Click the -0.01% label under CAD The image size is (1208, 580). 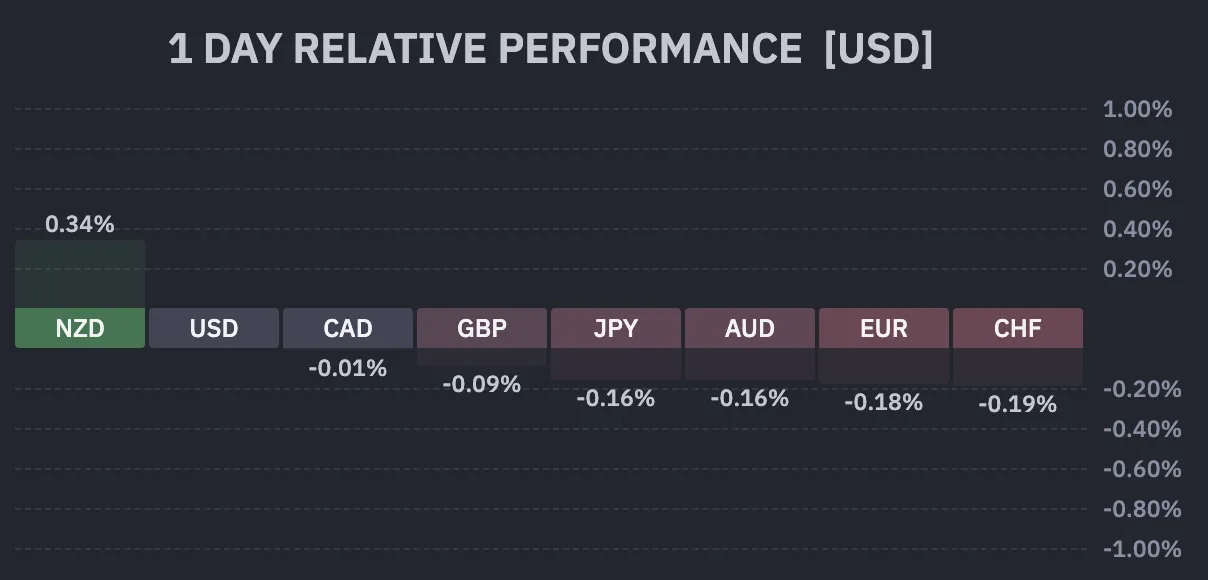(x=347, y=368)
